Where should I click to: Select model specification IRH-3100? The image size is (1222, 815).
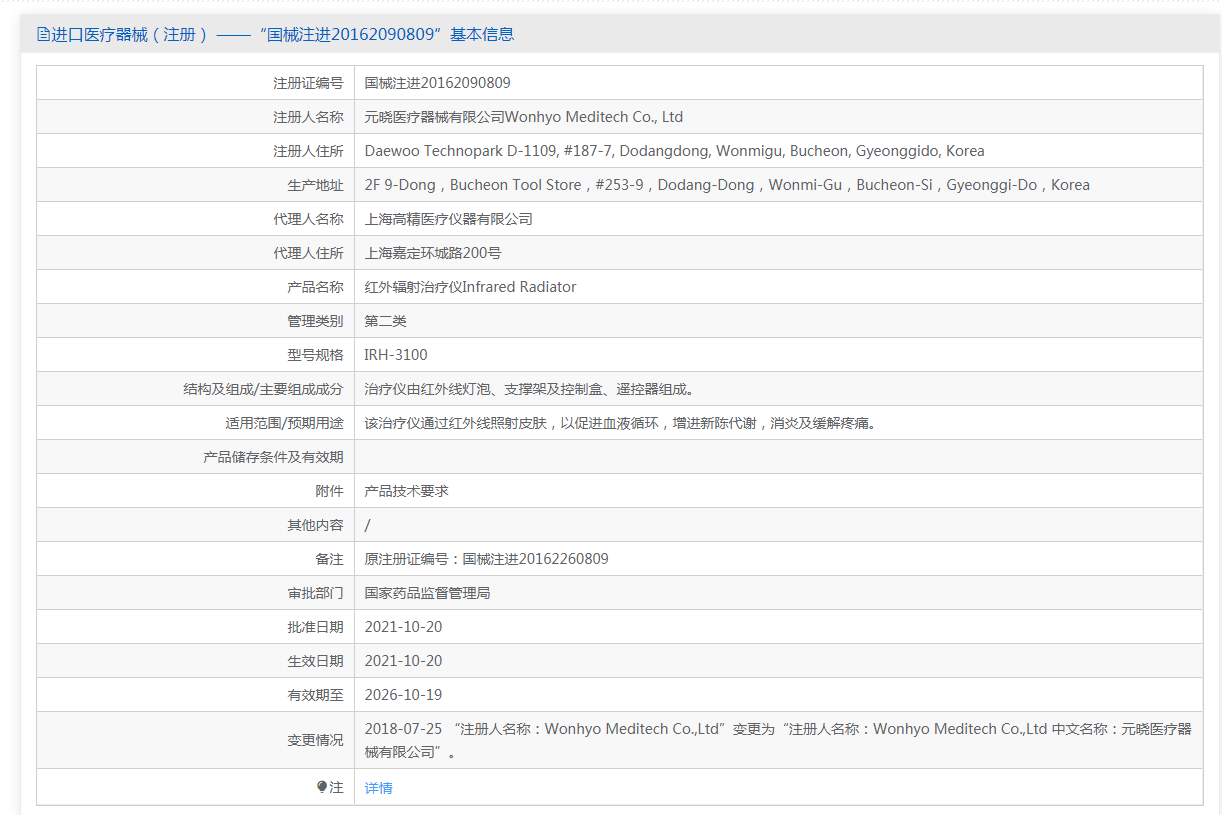[x=396, y=355]
